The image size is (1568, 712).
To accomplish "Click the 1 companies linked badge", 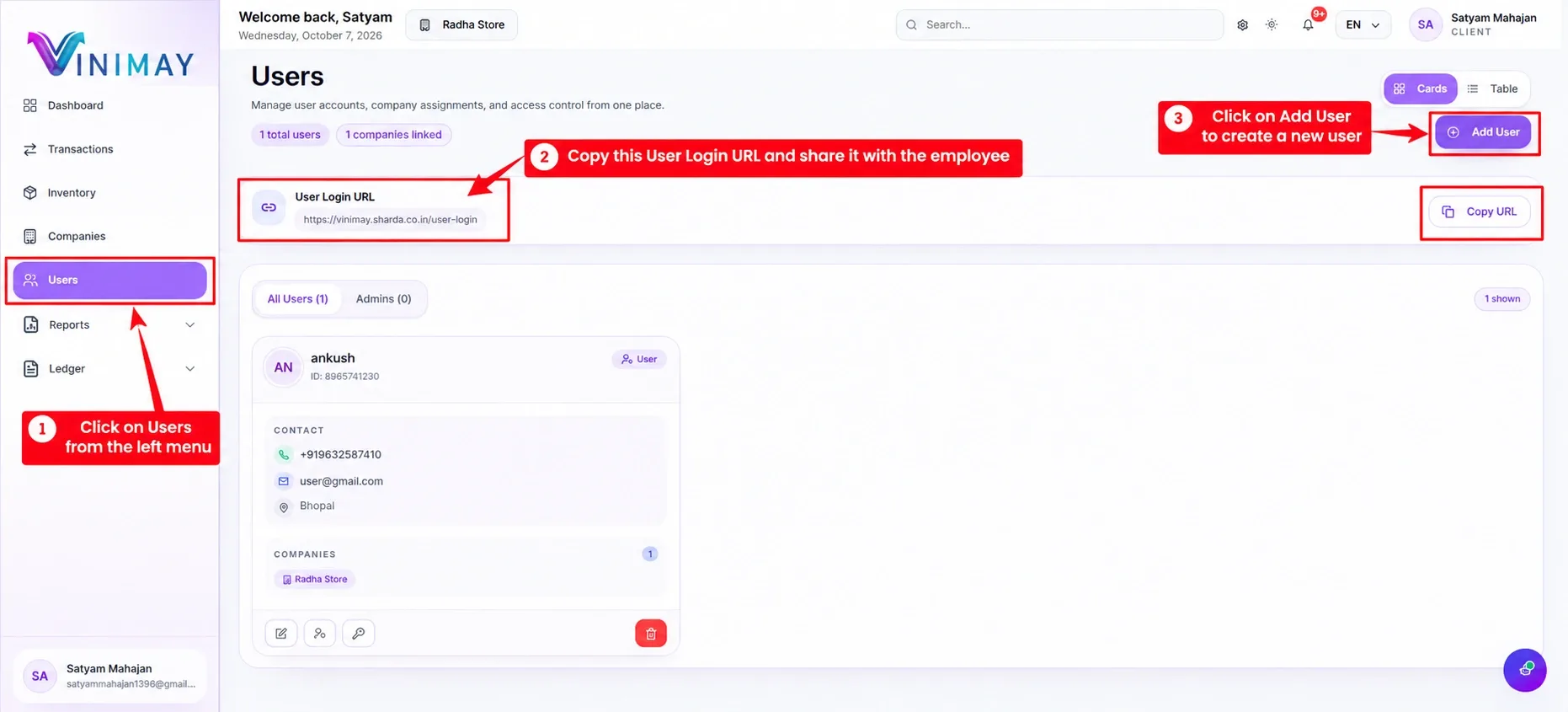I will [x=393, y=135].
